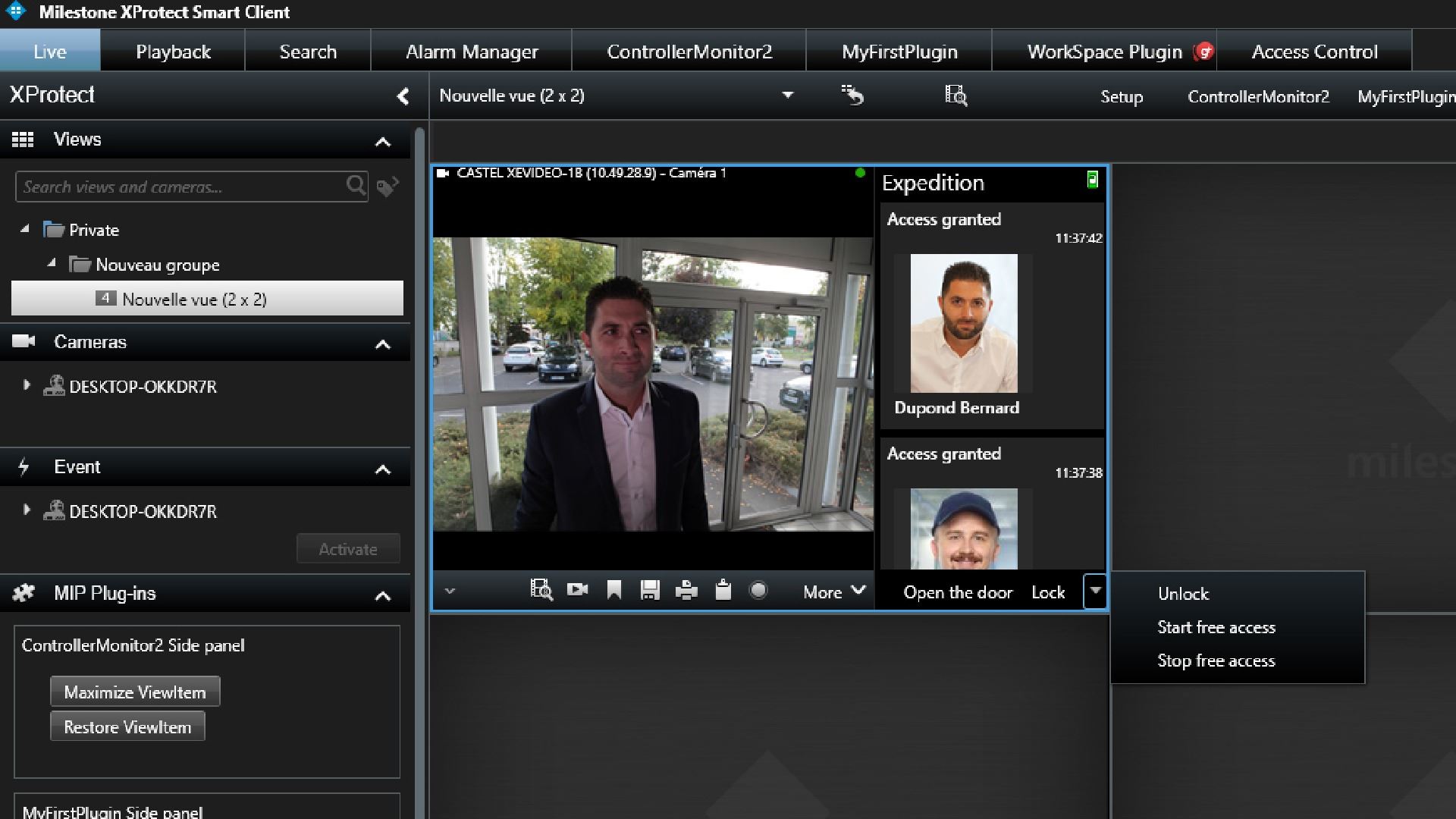Collapse the Event section
The width and height of the screenshot is (1456, 819).
(383, 469)
